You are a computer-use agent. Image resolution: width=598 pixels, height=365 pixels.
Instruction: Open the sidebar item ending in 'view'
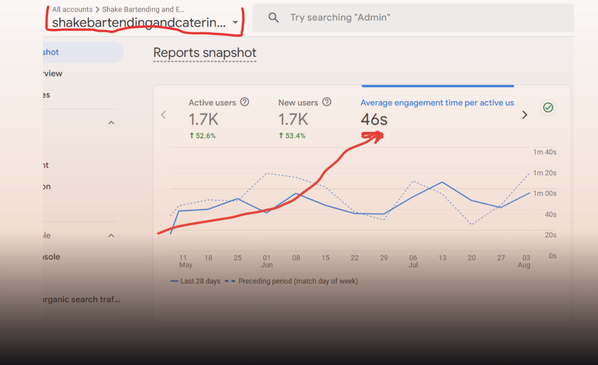click(x=53, y=73)
